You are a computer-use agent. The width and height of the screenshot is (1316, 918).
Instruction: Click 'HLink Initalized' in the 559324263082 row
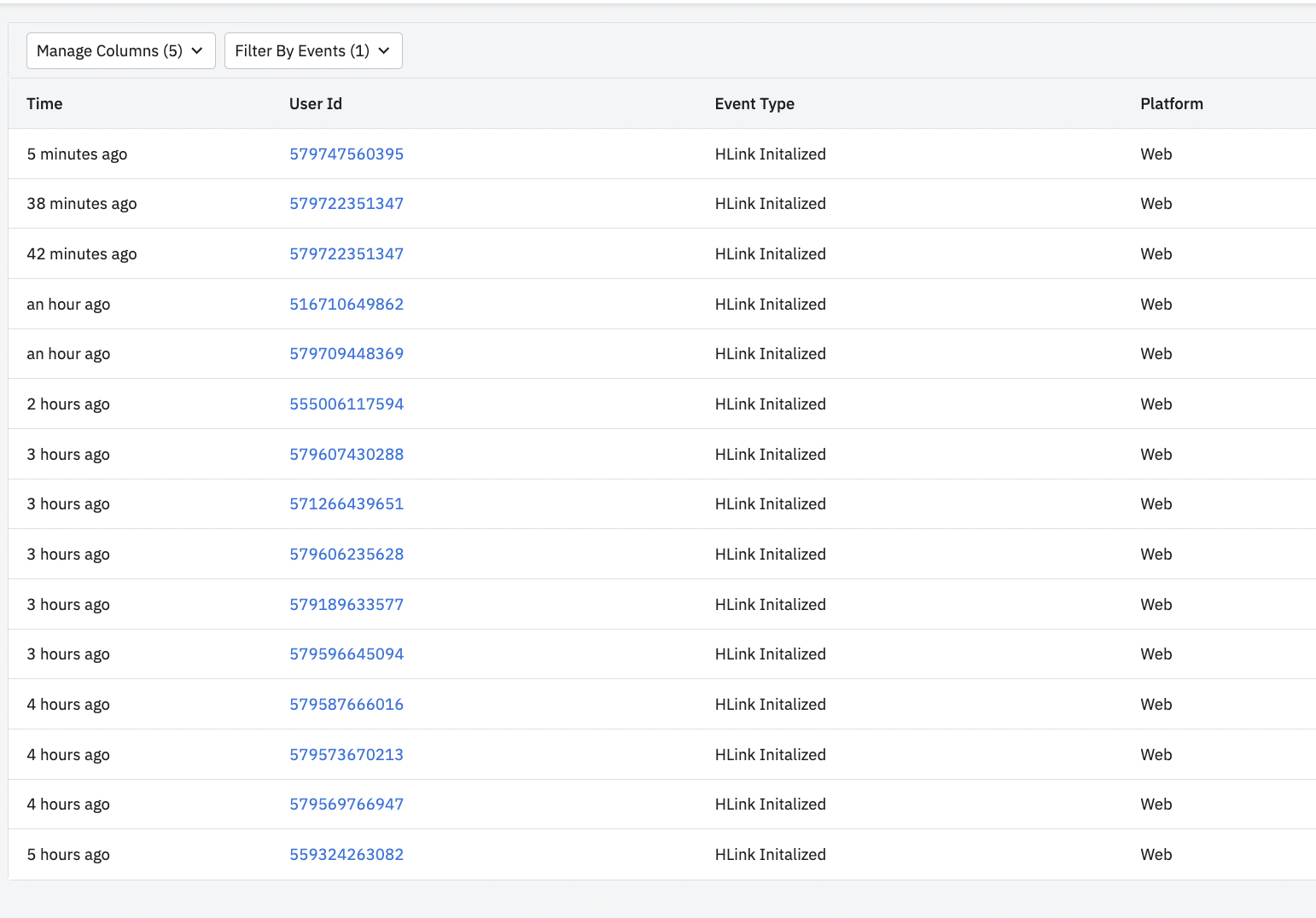click(x=771, y=854)
